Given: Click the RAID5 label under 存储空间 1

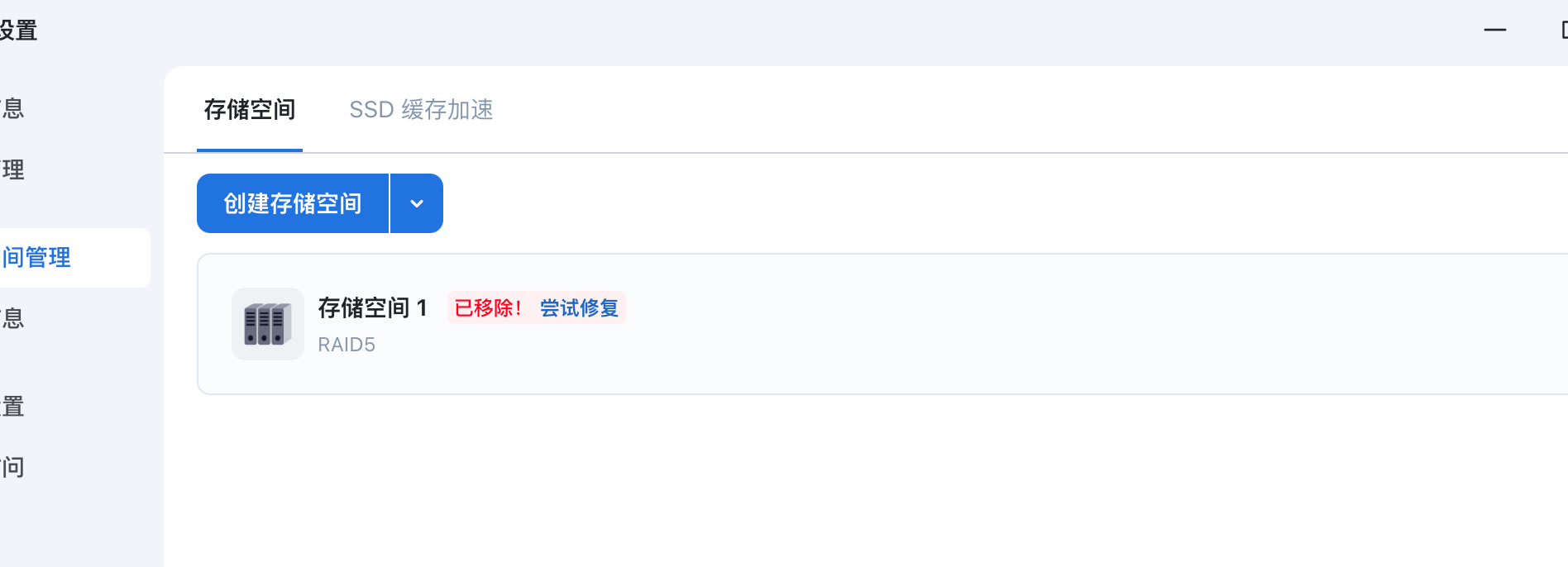Looking at the screenshot, I should 347,345.
